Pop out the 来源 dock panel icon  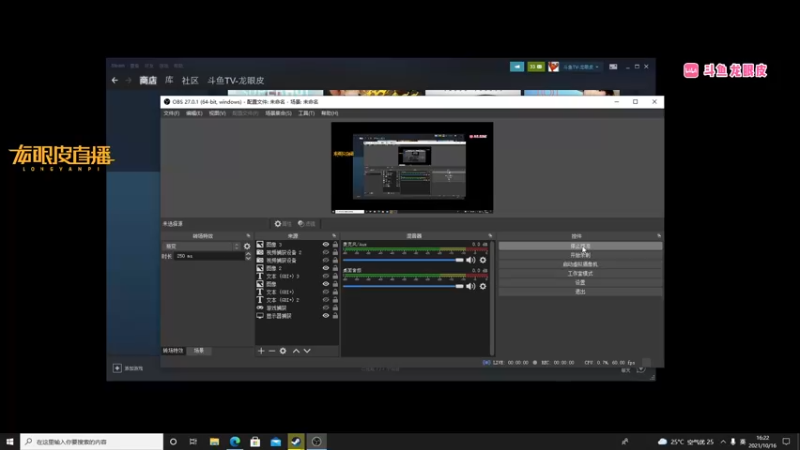334,236
